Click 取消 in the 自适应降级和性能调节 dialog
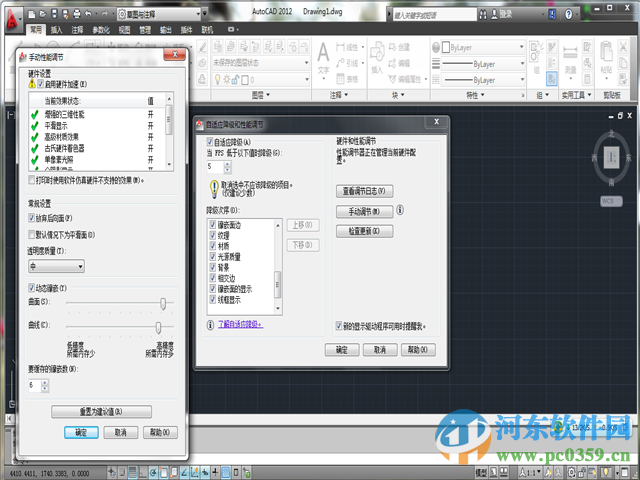 (x=380, y=350)
